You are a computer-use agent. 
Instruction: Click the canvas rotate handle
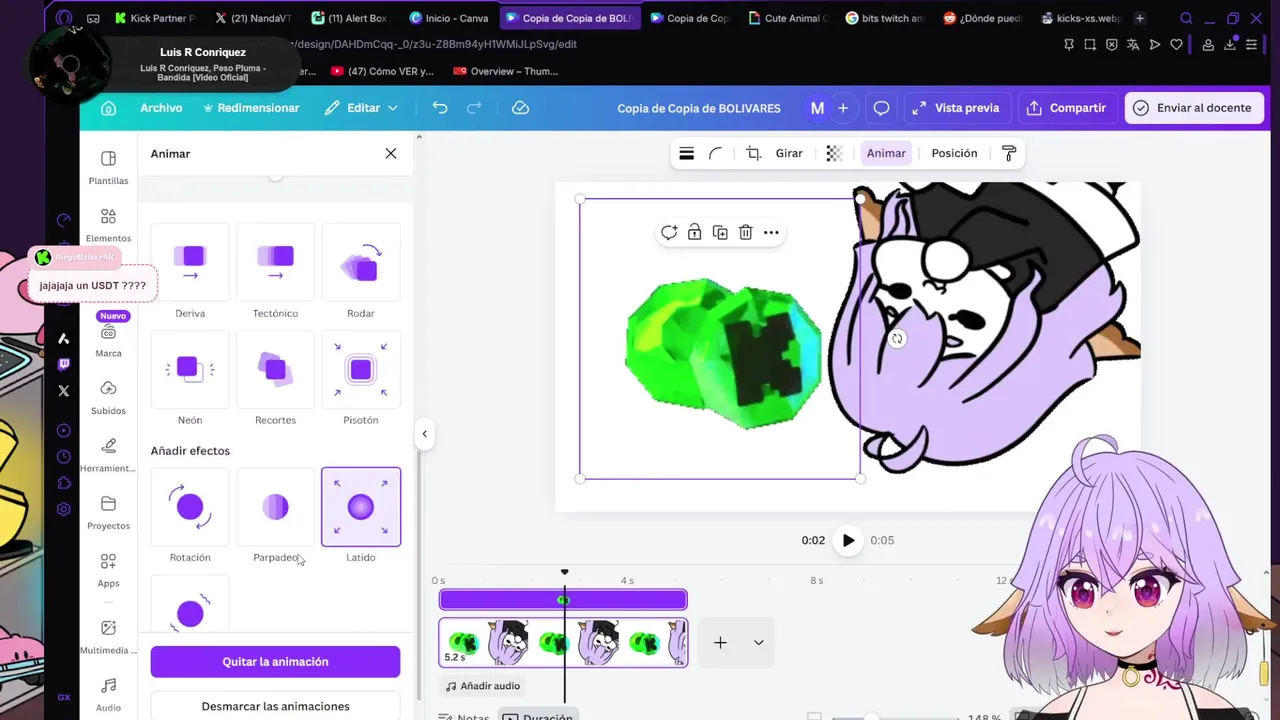pyautogui.click(x=897, y=339)
